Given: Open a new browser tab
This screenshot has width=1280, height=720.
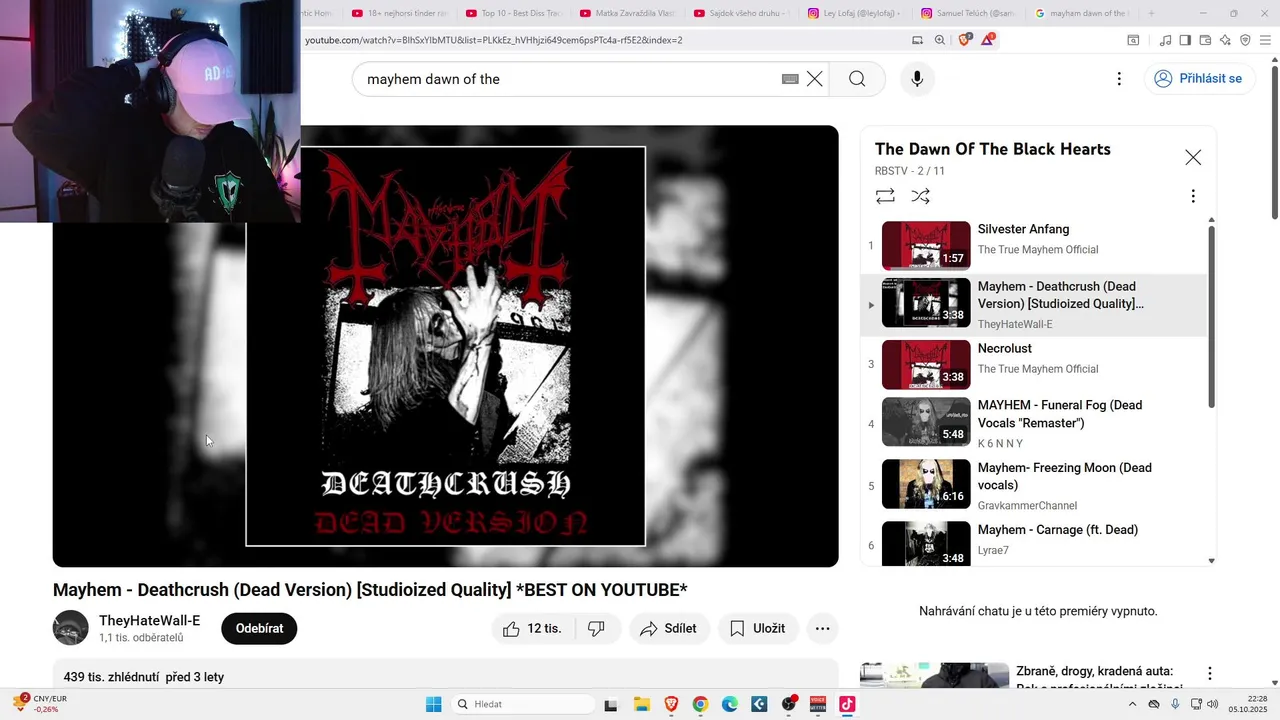Looking at the screenshot, I should pos(1151,13).
